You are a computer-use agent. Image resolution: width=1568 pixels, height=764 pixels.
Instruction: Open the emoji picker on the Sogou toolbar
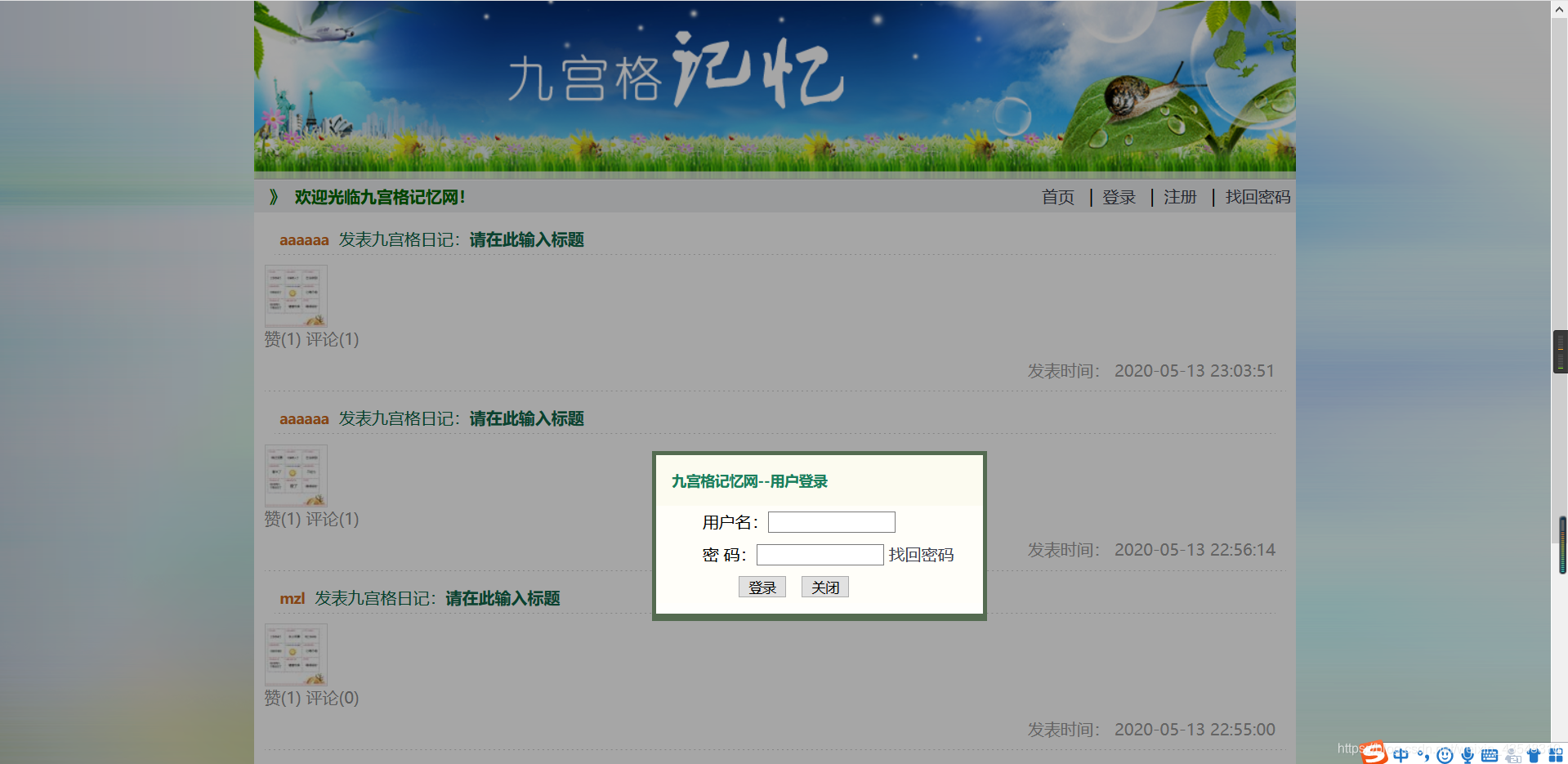point(1445,753)
